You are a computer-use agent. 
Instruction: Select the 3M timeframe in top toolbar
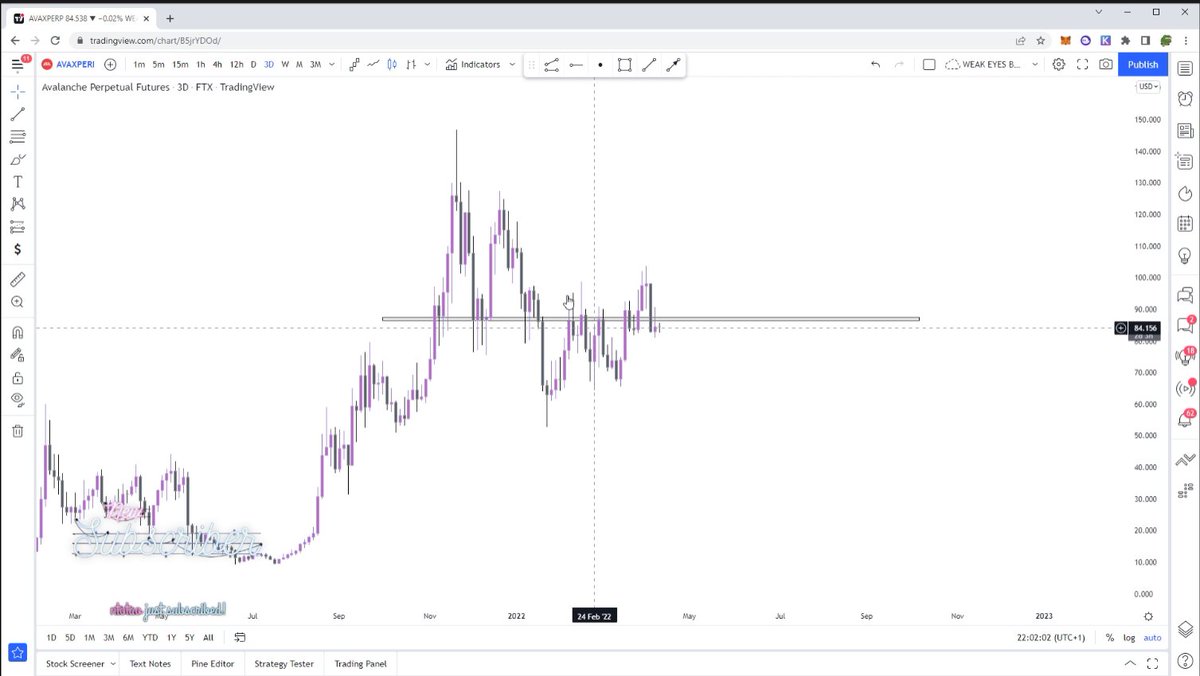[315, 64]
